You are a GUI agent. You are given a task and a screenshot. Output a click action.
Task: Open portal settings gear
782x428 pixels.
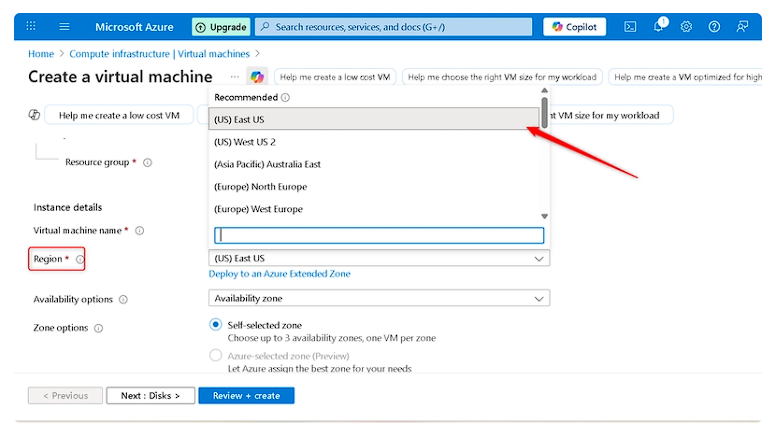(686, 27)
